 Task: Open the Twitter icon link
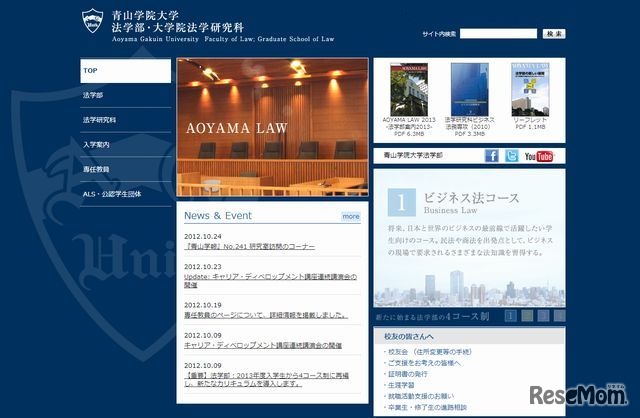pyautogui.click(x=511, y=156)
